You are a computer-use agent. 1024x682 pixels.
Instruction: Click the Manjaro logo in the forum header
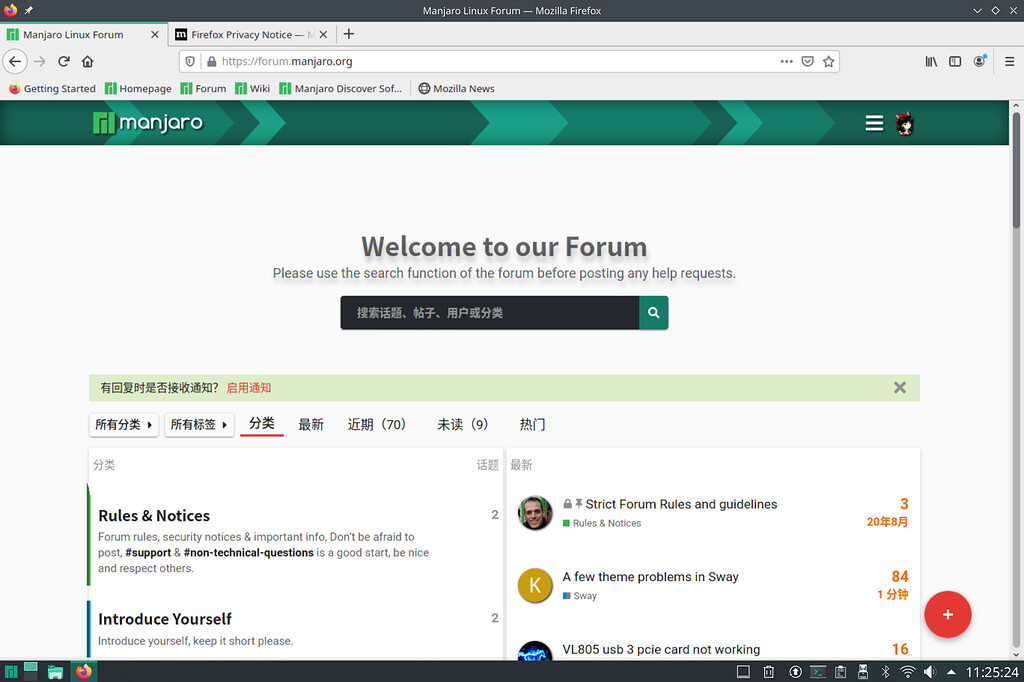pyautogui.click(x=147, y=122)
